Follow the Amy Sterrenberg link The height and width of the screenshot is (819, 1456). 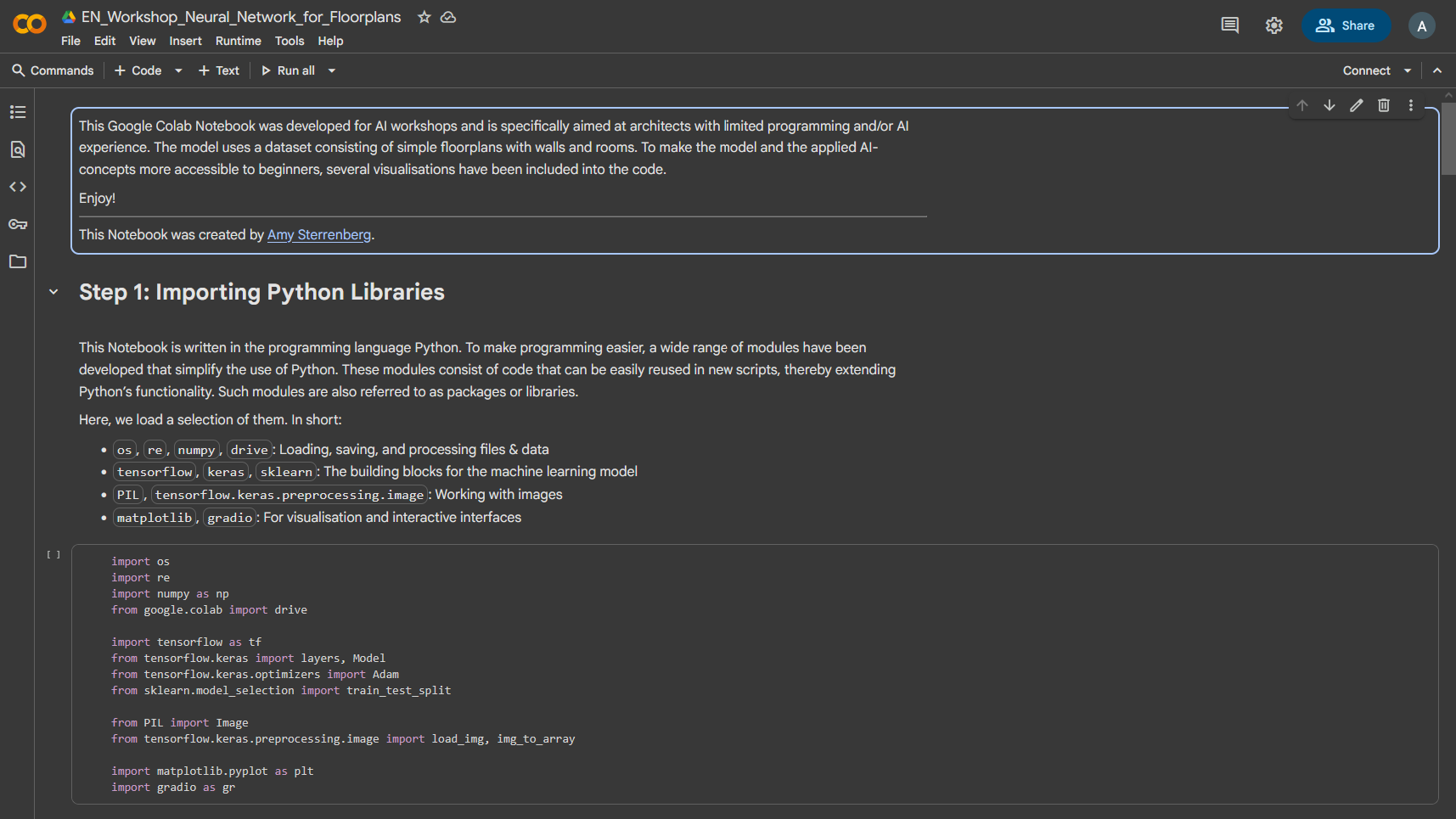319,235
